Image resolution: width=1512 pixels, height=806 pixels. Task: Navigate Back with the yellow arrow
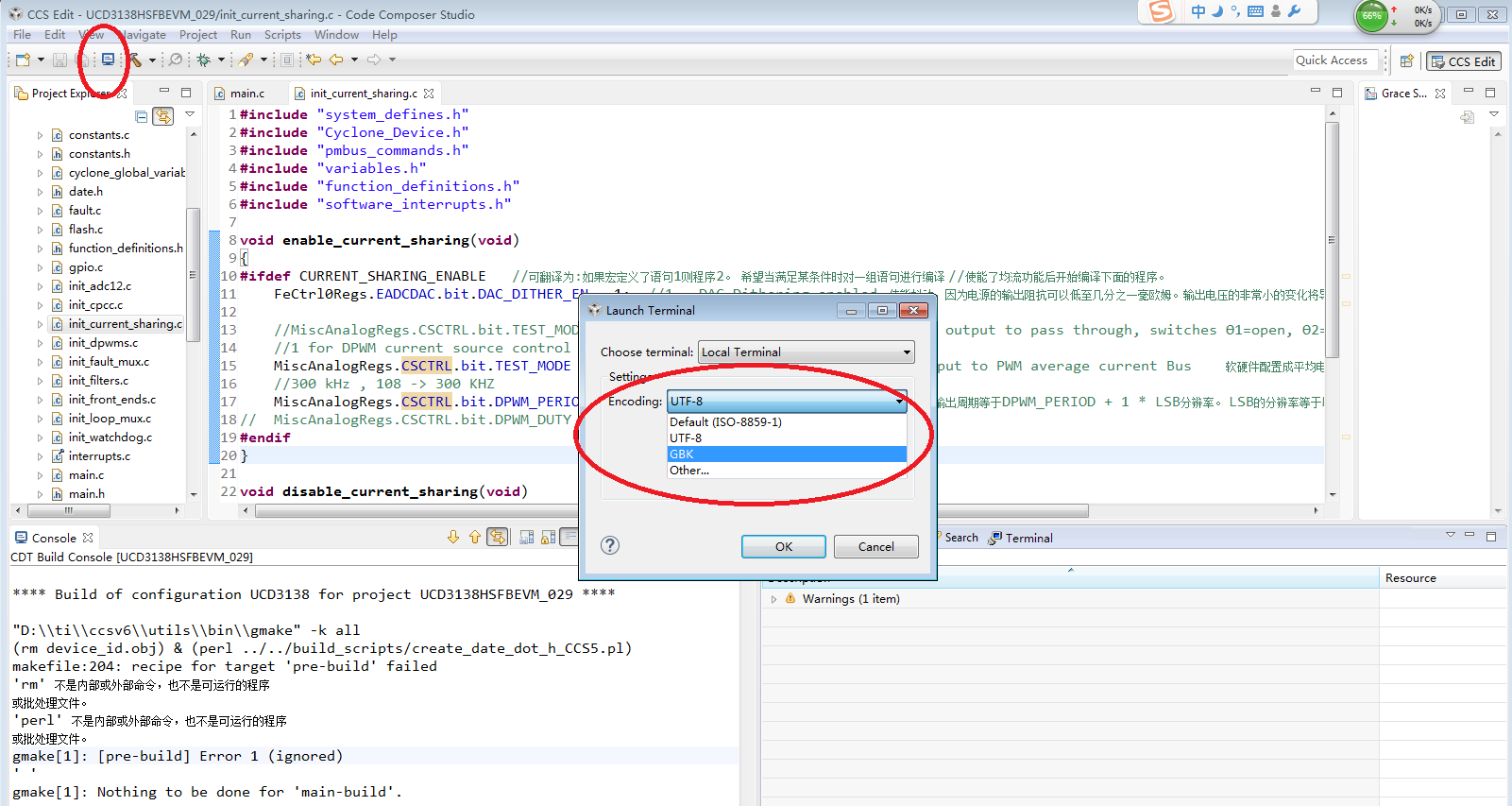(x=336, y=60)
